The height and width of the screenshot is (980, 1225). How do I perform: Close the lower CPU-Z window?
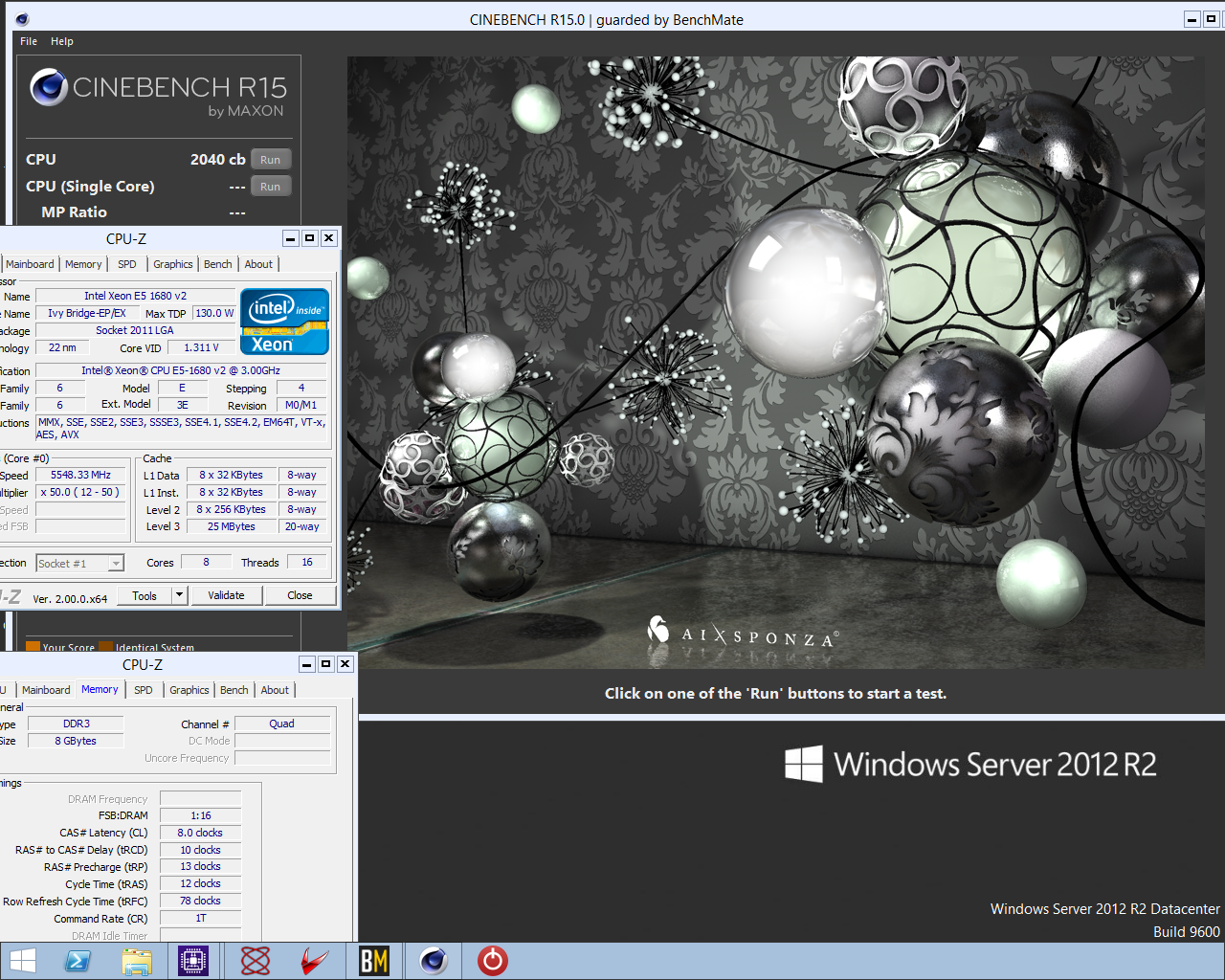click(345, 664)
